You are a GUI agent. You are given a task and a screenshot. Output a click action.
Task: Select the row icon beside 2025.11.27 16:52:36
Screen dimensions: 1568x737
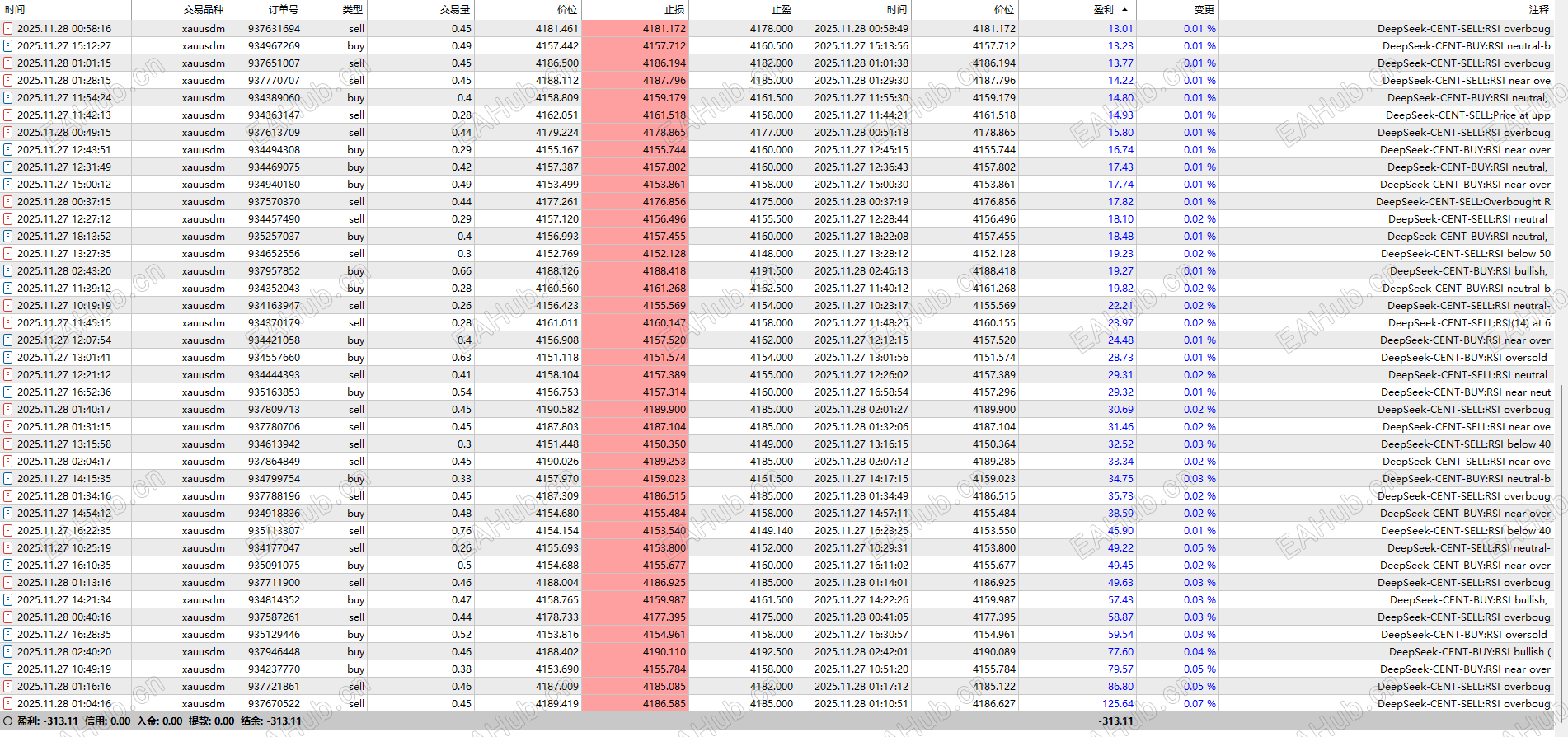tap(7, 392)
